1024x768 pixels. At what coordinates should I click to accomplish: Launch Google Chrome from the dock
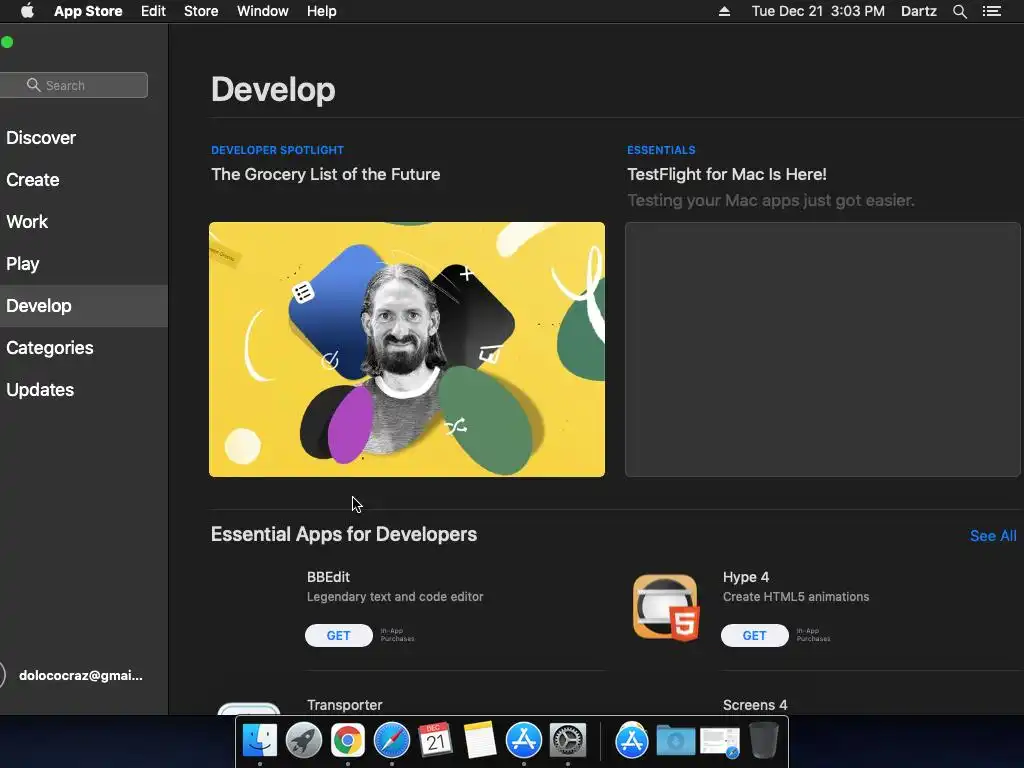(x=347, y=741)
